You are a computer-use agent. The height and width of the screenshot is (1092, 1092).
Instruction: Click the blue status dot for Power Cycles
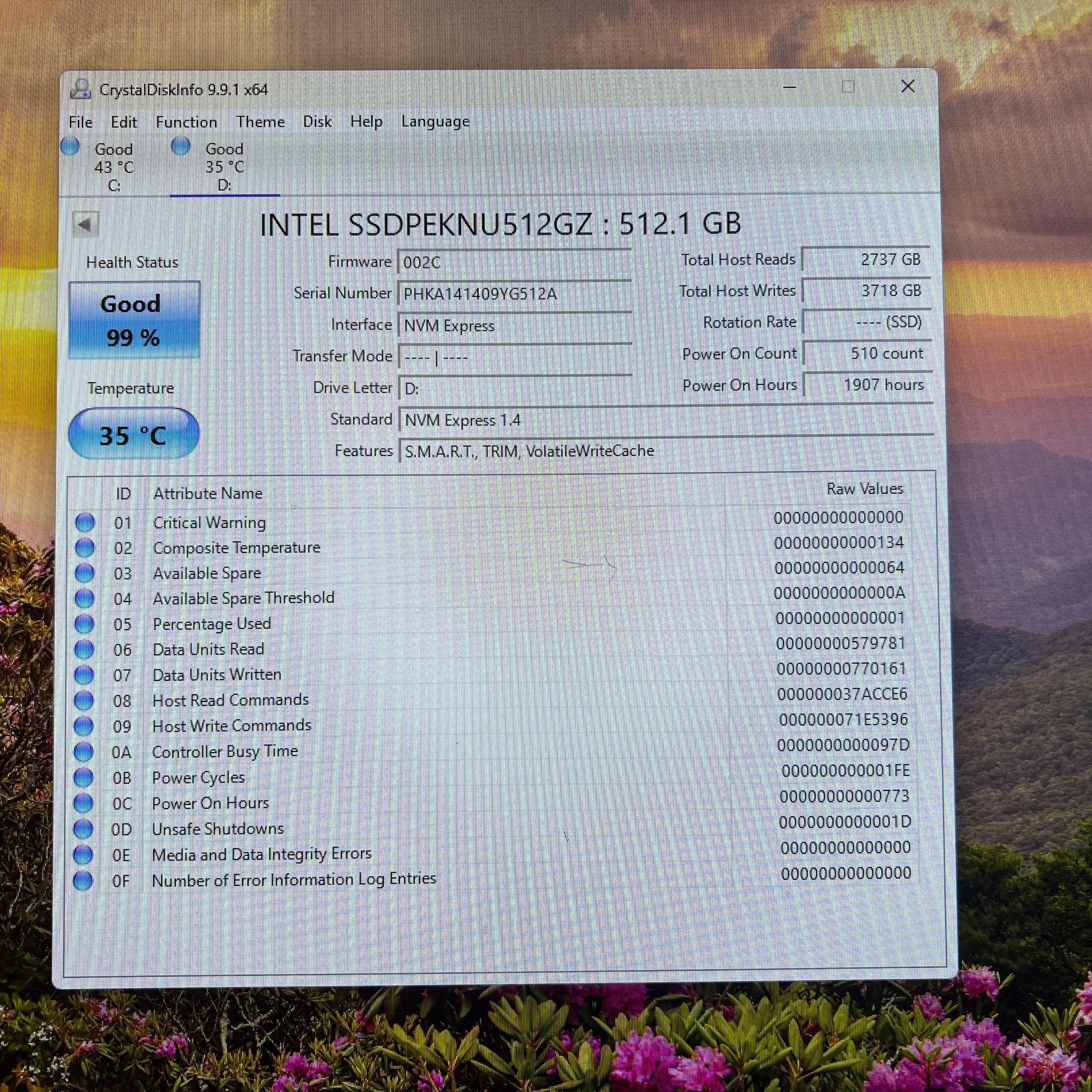click(x=84, y=778)
